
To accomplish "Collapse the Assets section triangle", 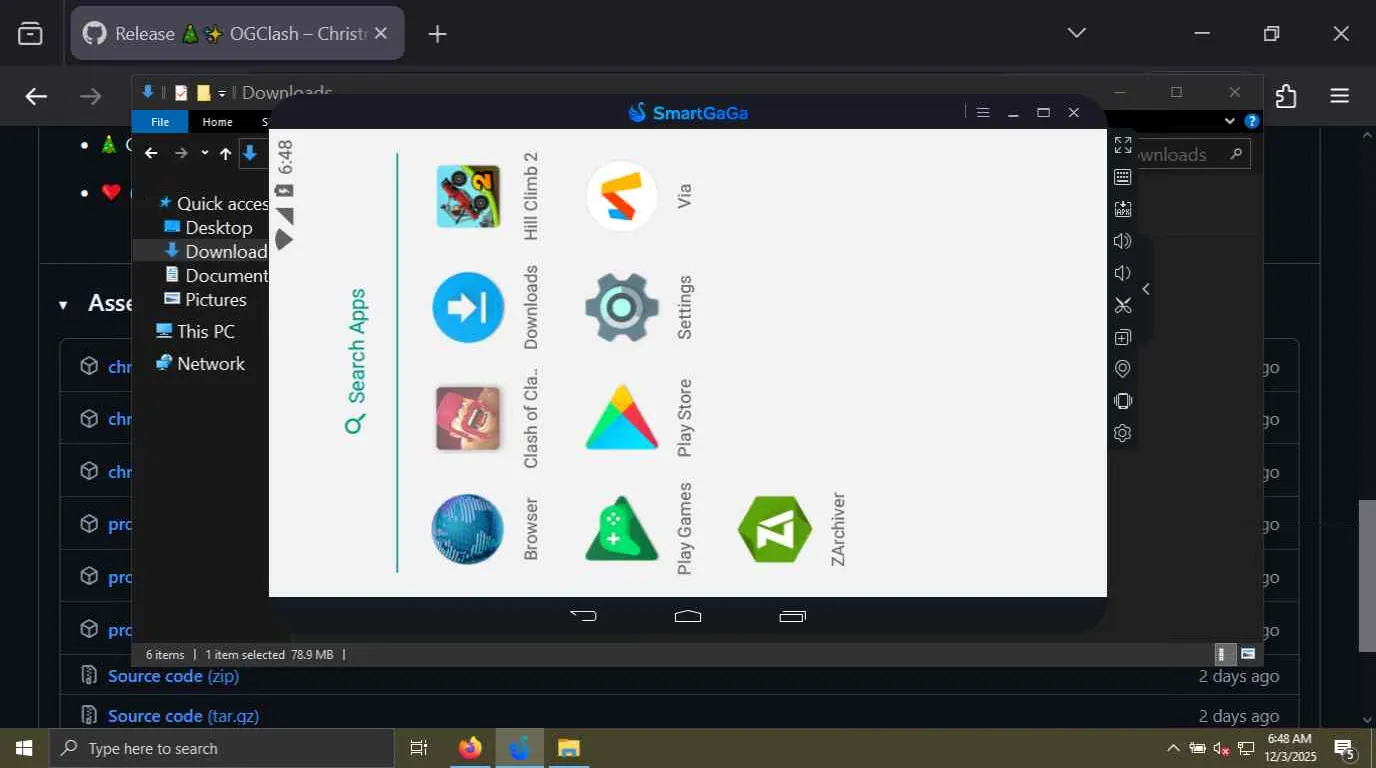I will click(63, 305).
